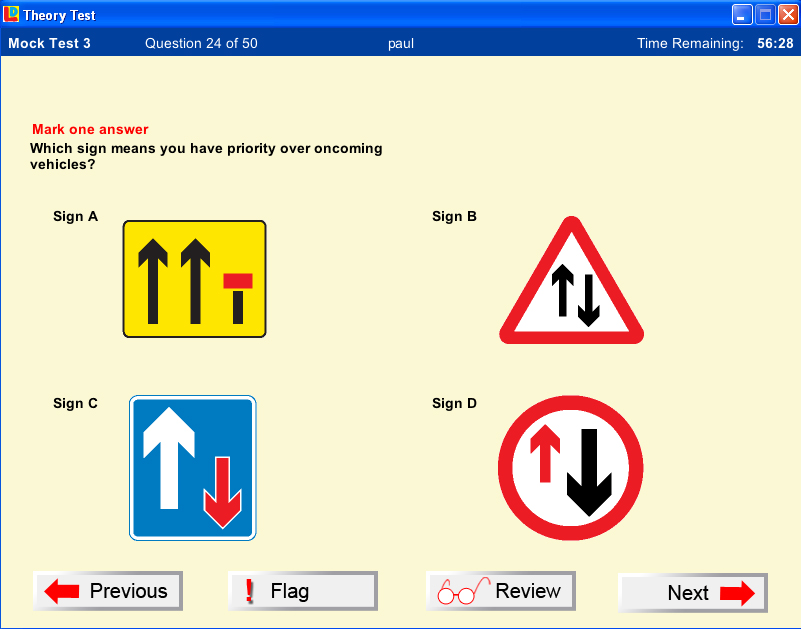Click the Theory Test app icon in title bar
This screenshot has width=801, height=629.
tap(12, 14)
